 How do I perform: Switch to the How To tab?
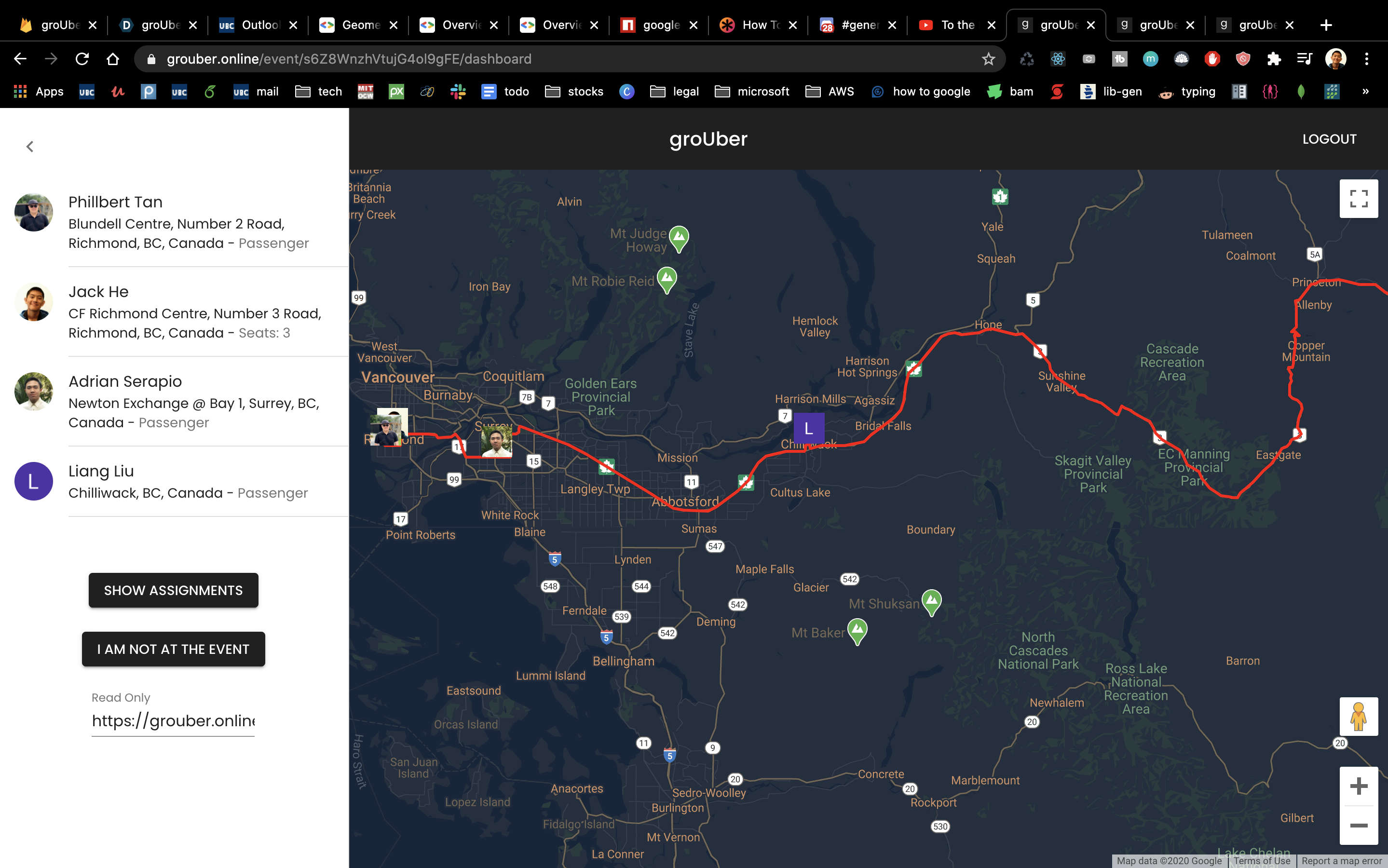pyautogui.click(x=758, y=25)
